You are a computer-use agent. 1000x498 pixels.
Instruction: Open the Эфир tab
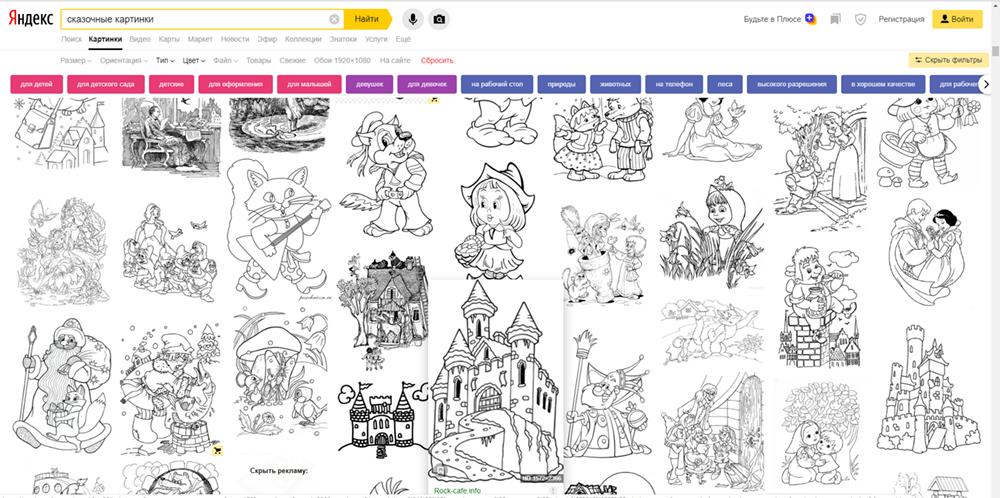pyautogui.click(x=267, y=39)
